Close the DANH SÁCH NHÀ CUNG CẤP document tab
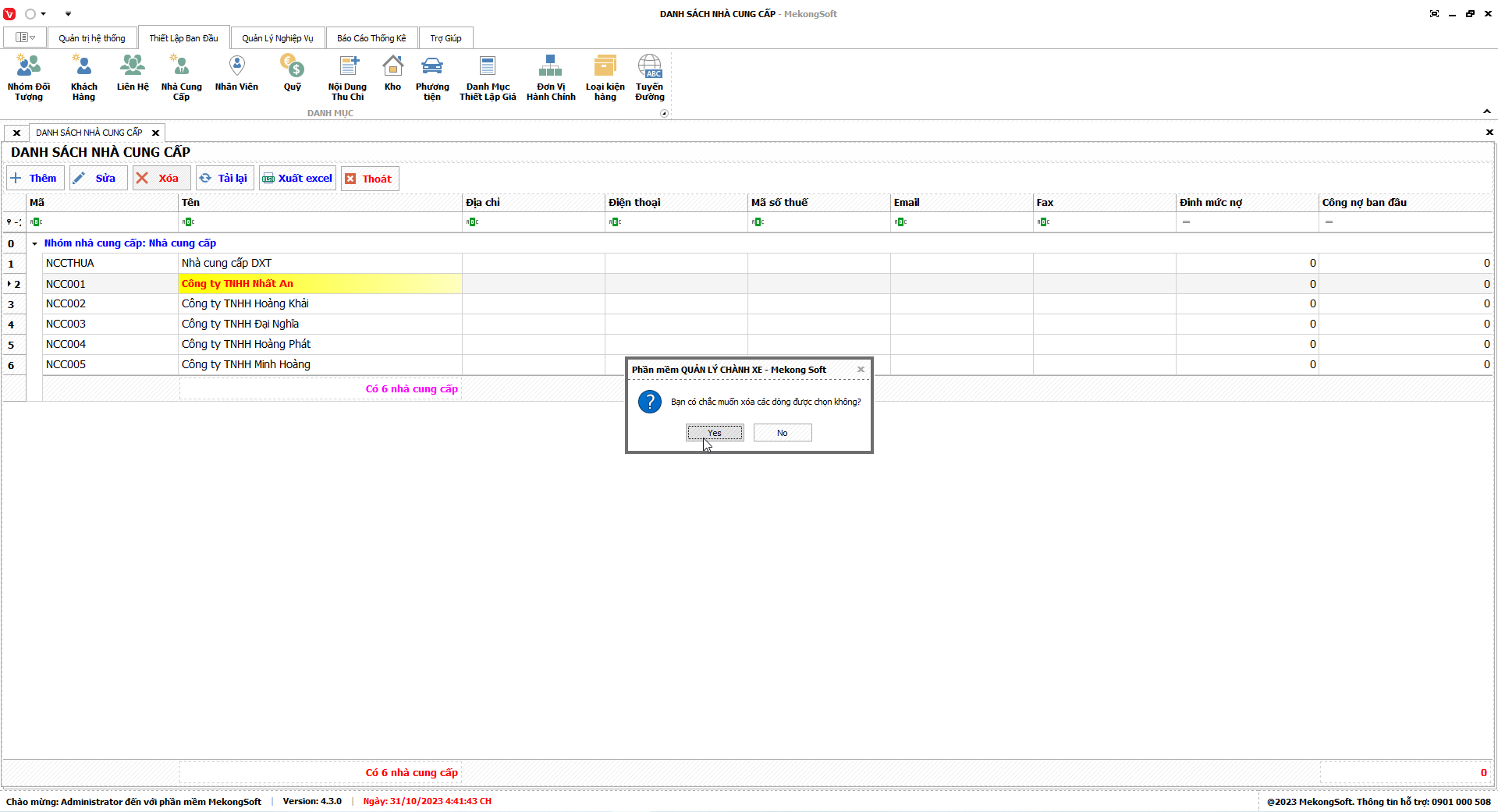This screenshot has height=812, width=1498. click(155, 133)
